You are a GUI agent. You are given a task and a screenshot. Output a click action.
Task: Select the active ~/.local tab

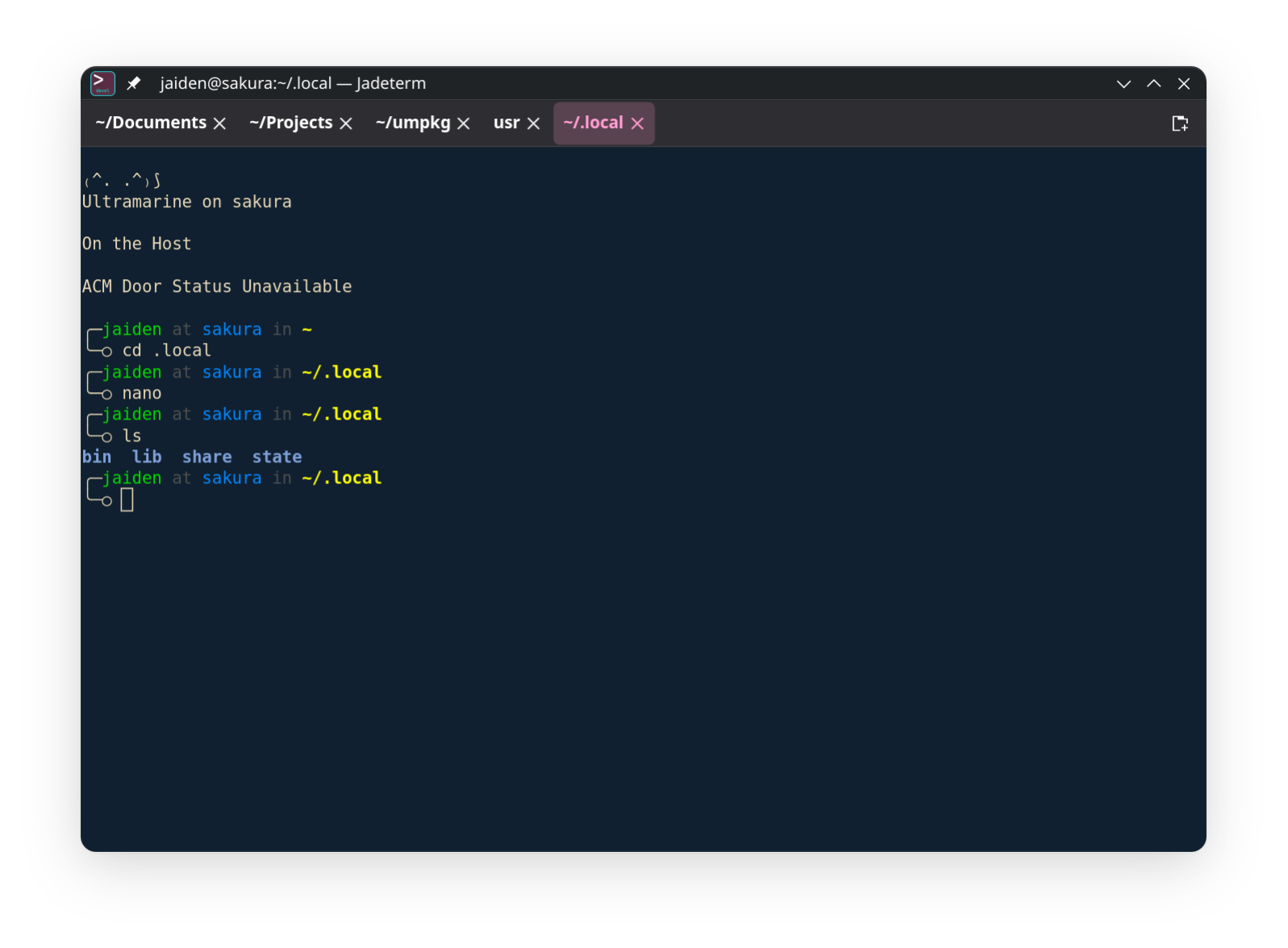click(594, 123)
